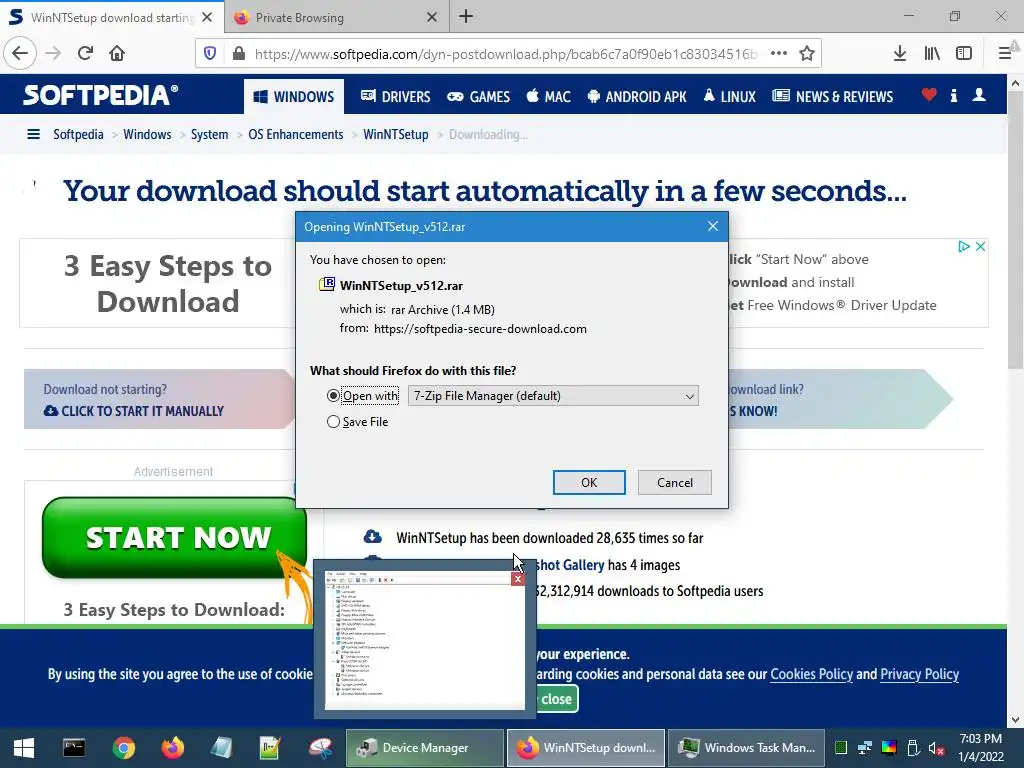Click the green START NOW button
Image resolution: width=1024 pixels, height=768 pixels.
(x=174, y=537)
